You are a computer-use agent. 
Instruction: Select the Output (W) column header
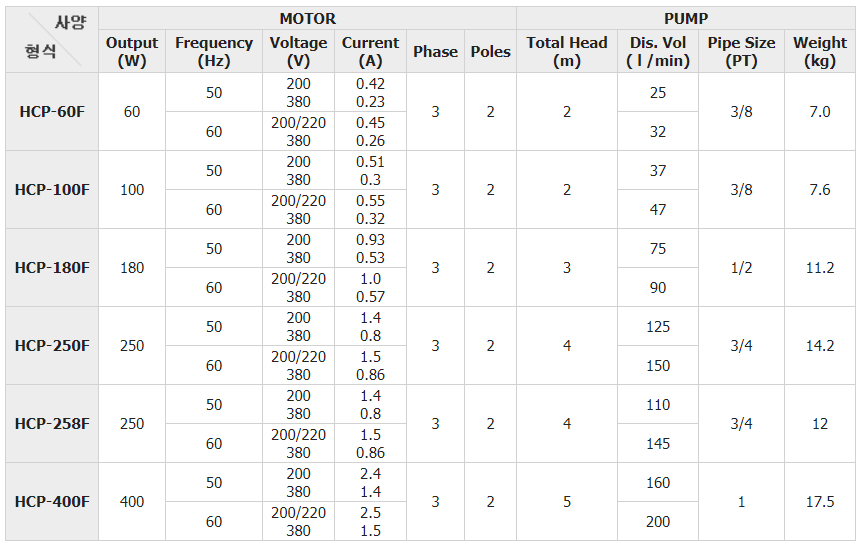coord(132,51)
